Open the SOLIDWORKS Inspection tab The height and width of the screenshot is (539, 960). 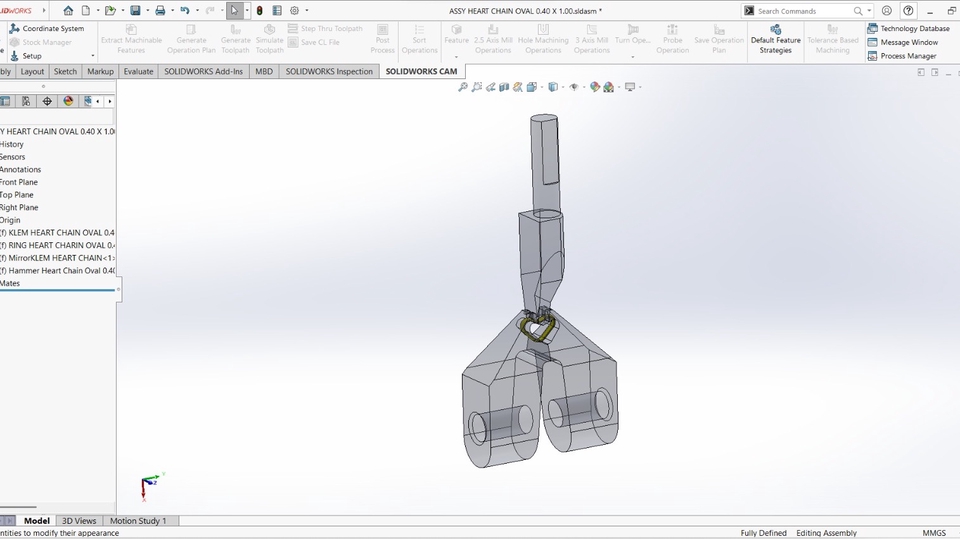coord(329,71)
